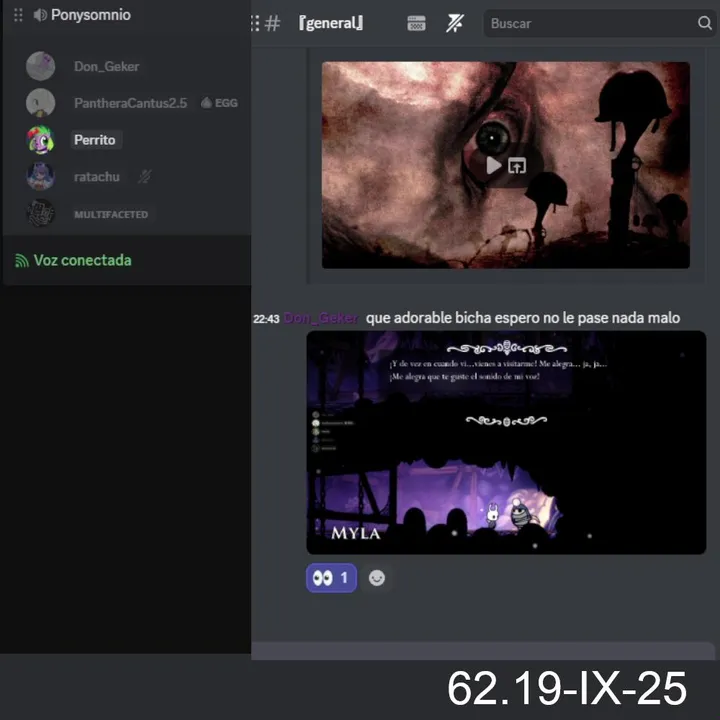Click the pop-out icon on video embed

(517, 166)
